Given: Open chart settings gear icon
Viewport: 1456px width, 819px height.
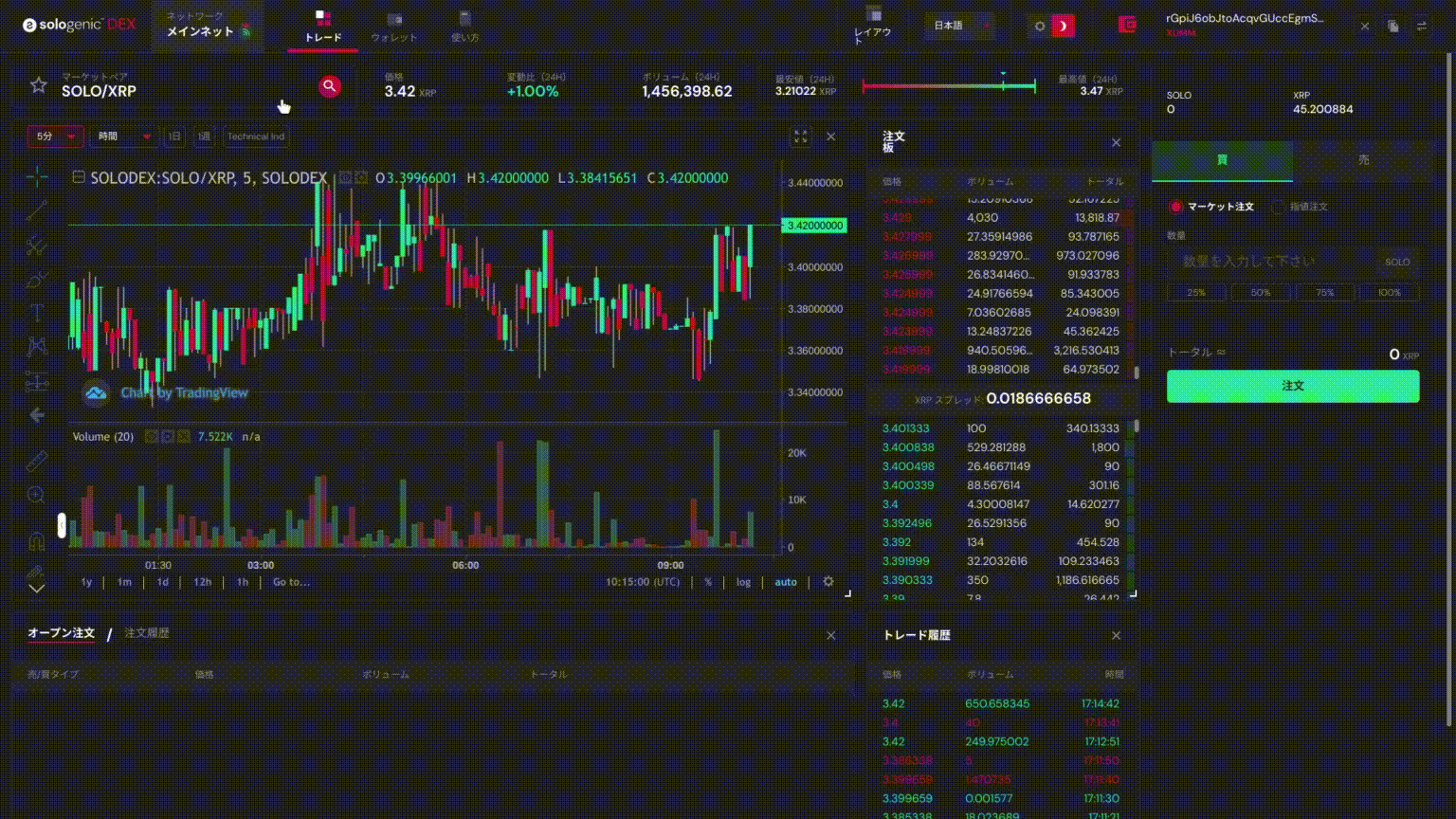Looking at the screenshot, I should [x=828, y=582].
